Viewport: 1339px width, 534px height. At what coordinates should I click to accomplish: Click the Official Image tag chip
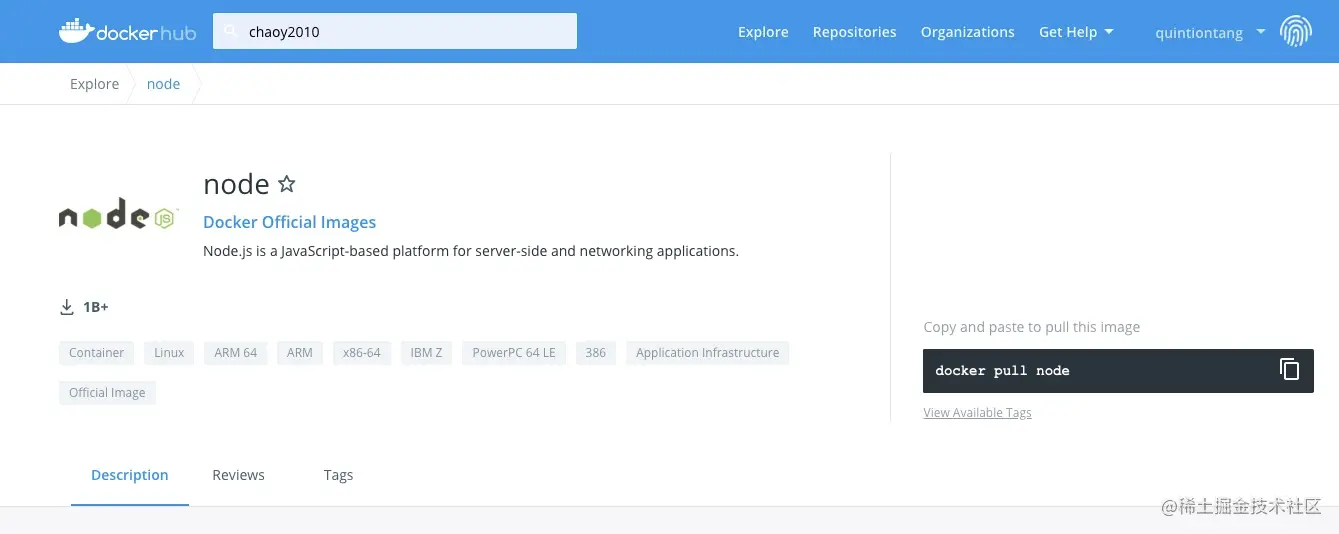click(x=107, y=393)
